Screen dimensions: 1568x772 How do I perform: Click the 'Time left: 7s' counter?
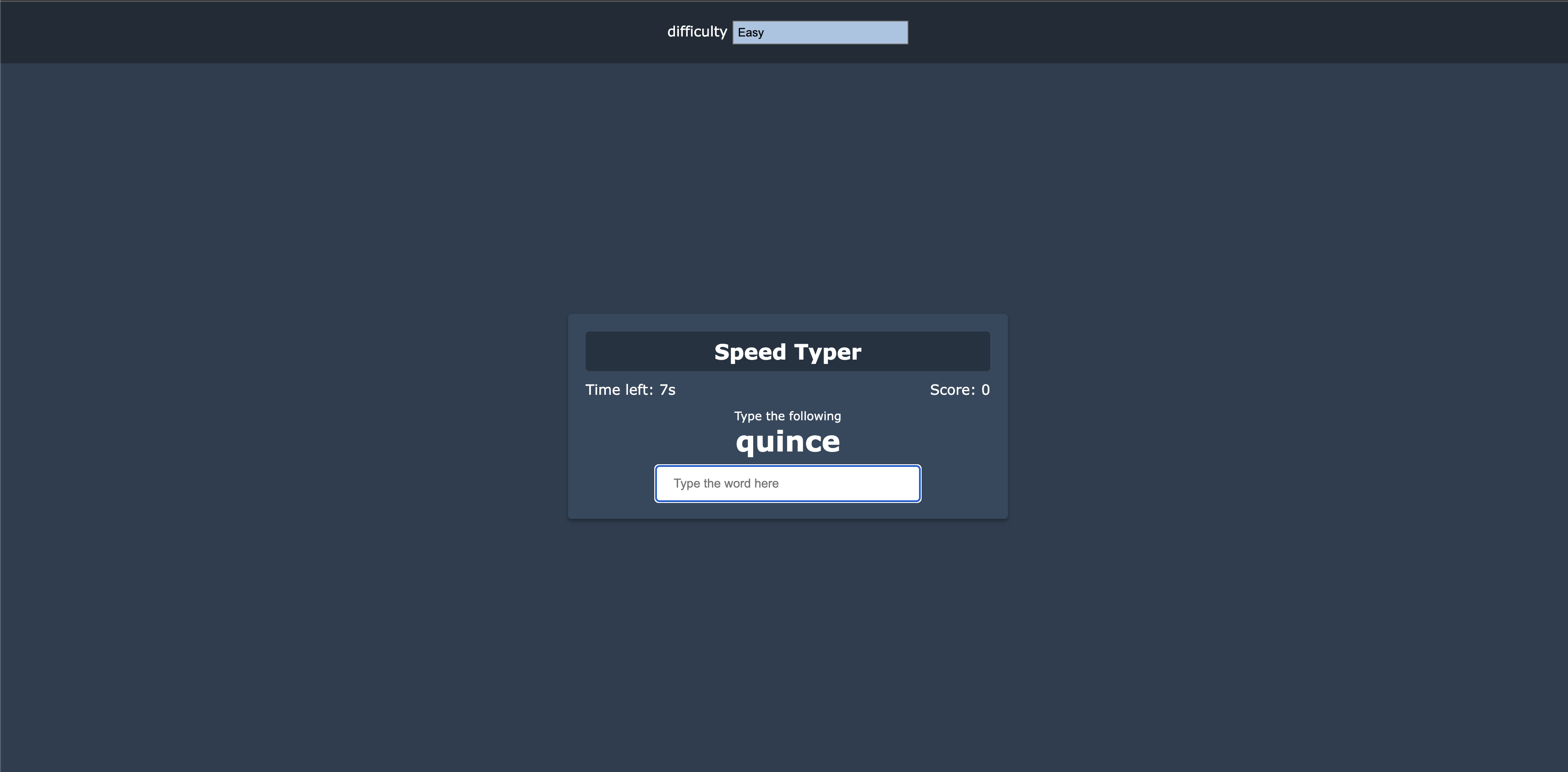(631, 390)
